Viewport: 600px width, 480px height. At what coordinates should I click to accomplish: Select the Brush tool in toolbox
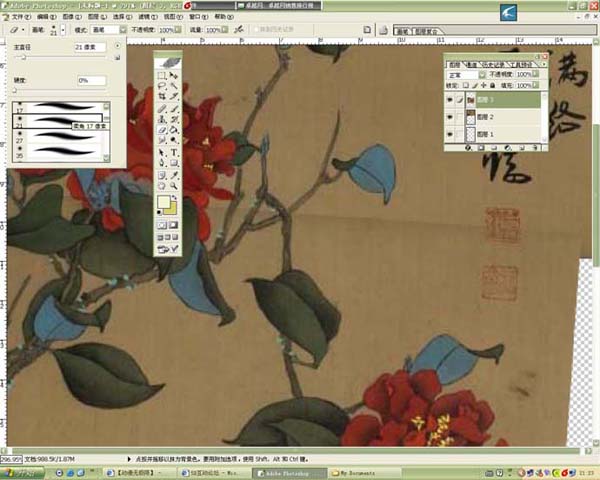point(174,109)
